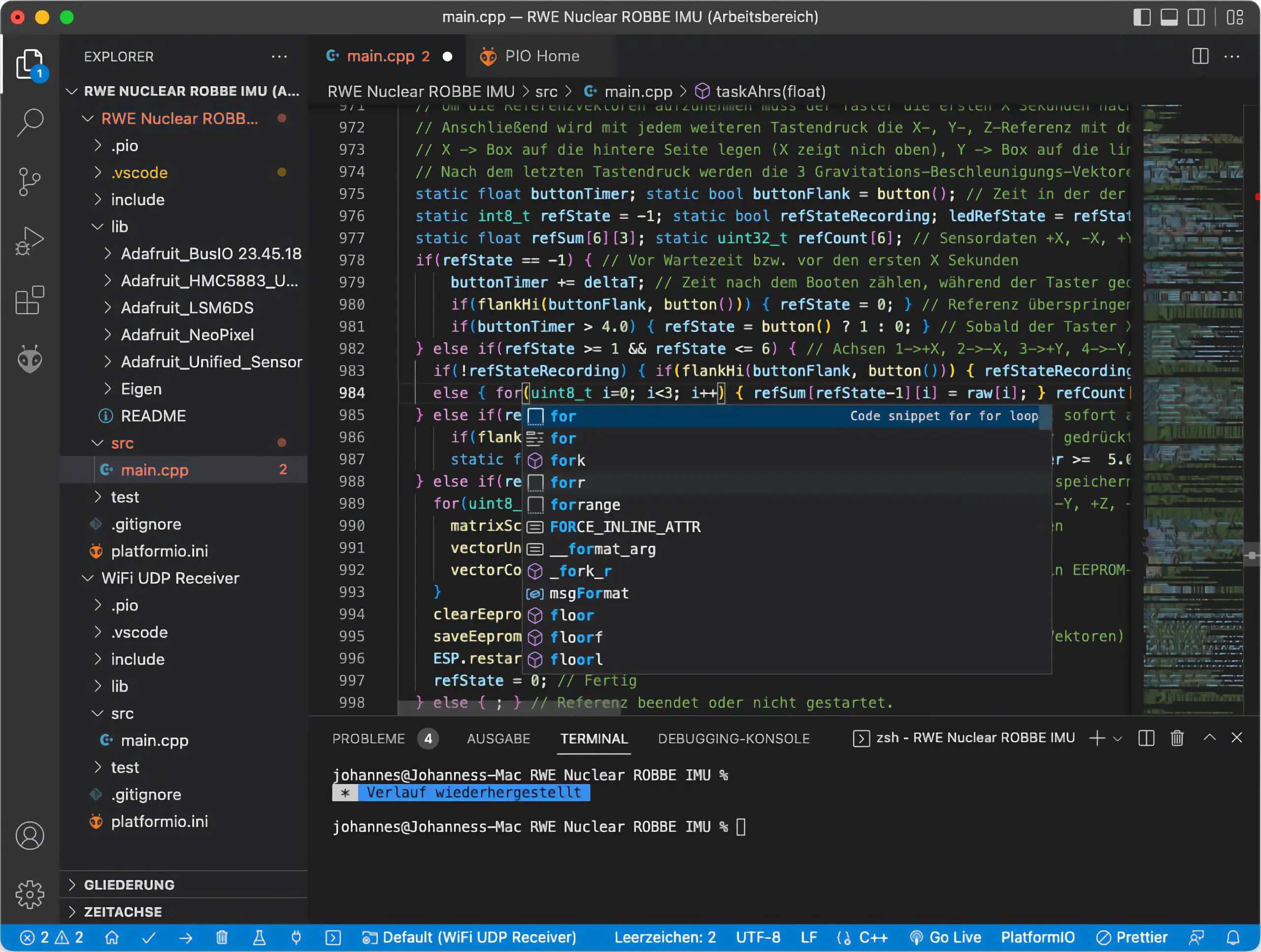Screen dimensions: 1261x952
Task: Open the Search view in the activity bar
Action: (30, 122)
